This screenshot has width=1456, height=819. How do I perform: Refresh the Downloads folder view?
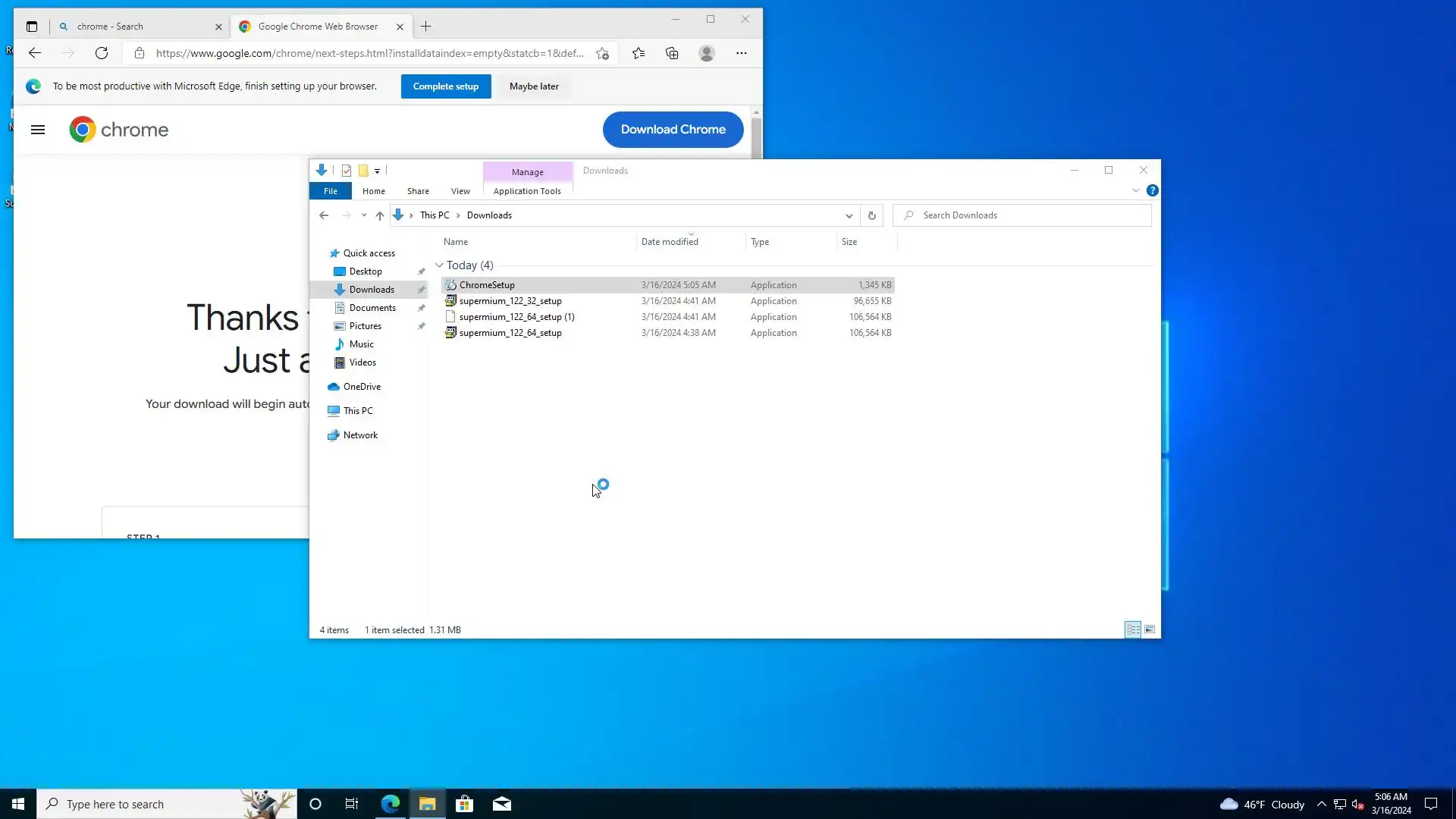871,215
